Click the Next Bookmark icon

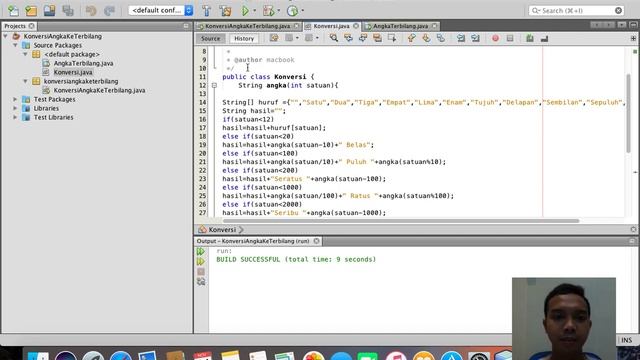[x=426, y=38]
